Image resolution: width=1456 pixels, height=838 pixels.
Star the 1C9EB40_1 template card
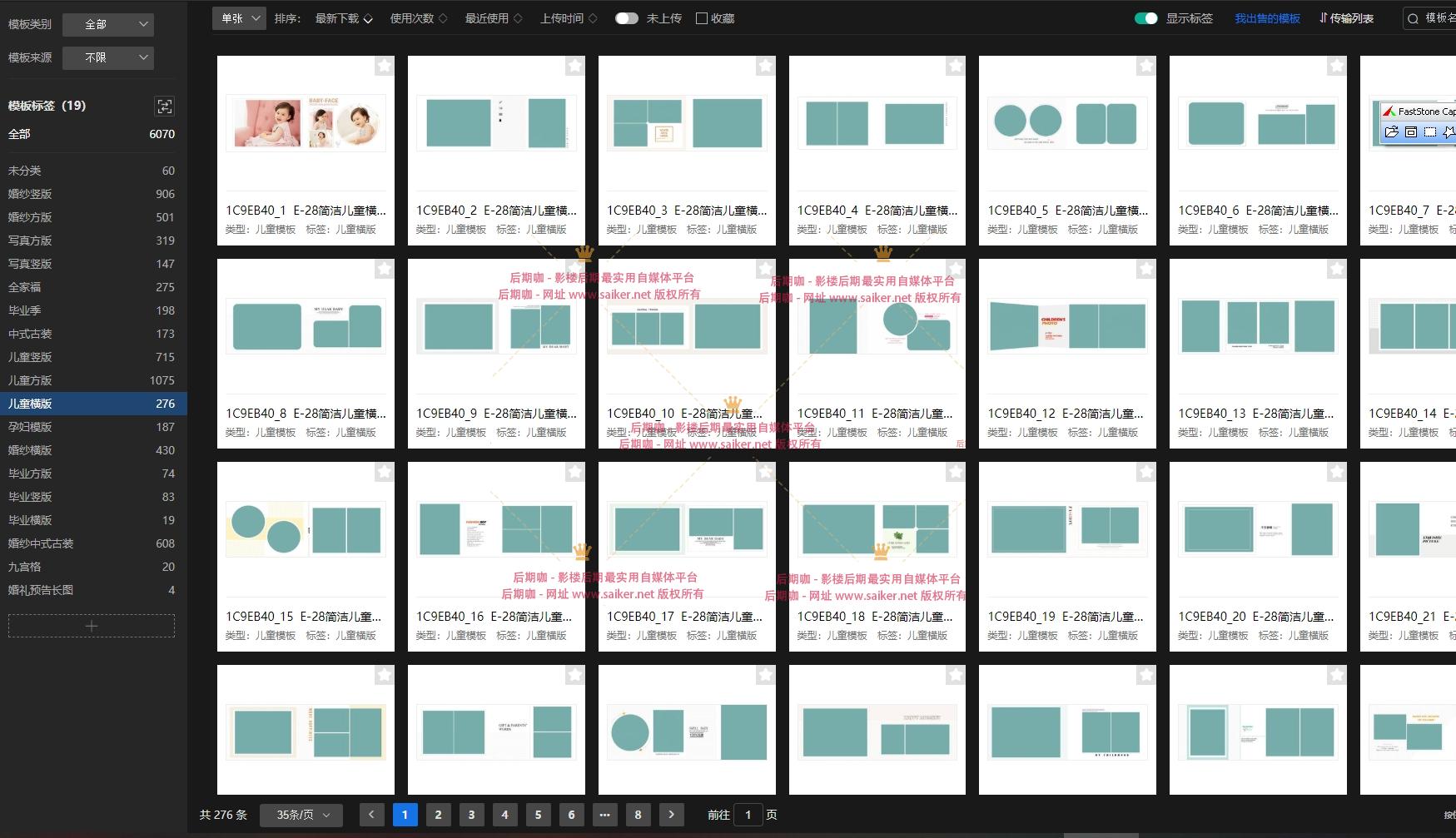coord(384,66)
